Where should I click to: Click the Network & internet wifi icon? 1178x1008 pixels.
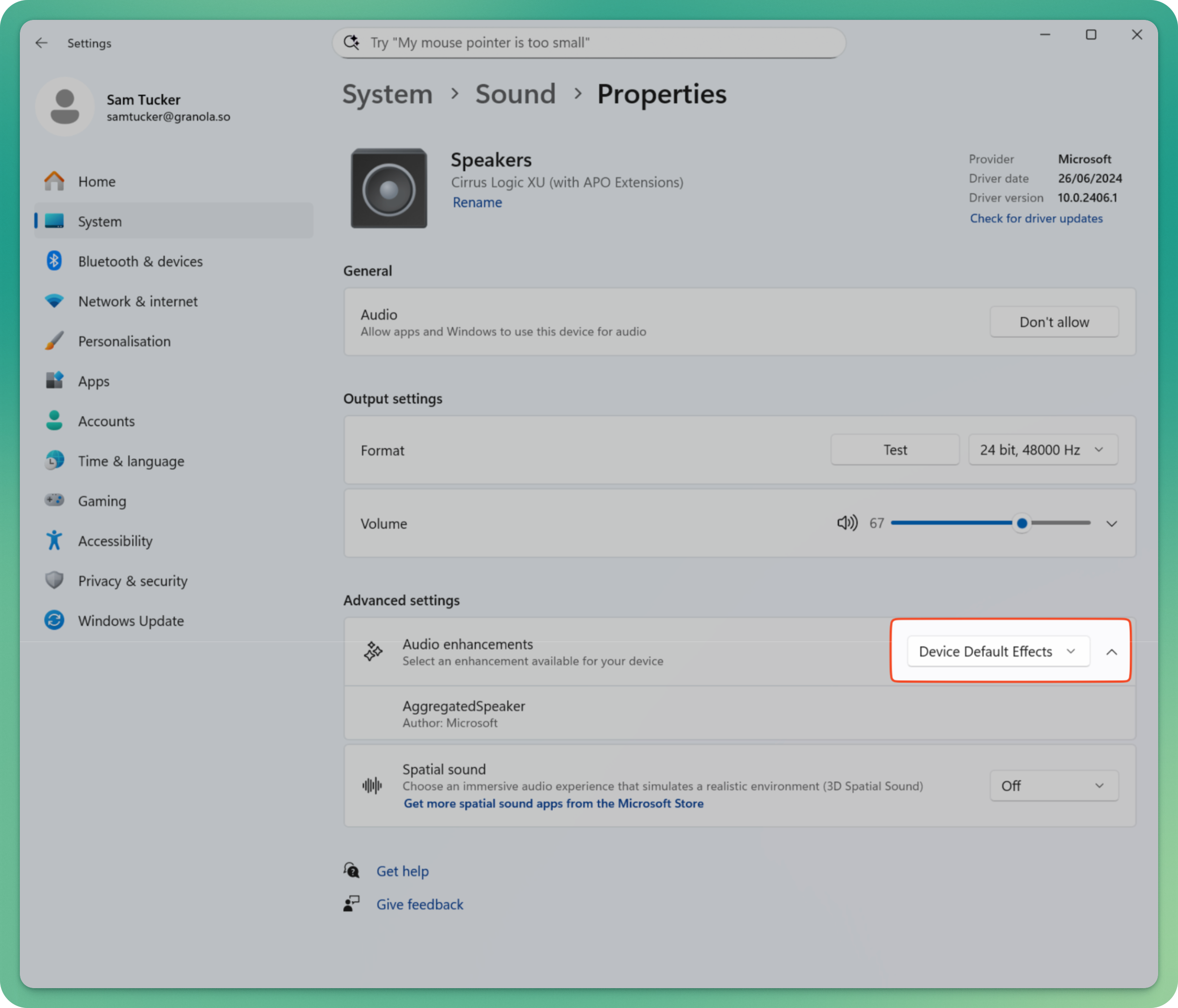pyautogui.click(x=55, y=301)
